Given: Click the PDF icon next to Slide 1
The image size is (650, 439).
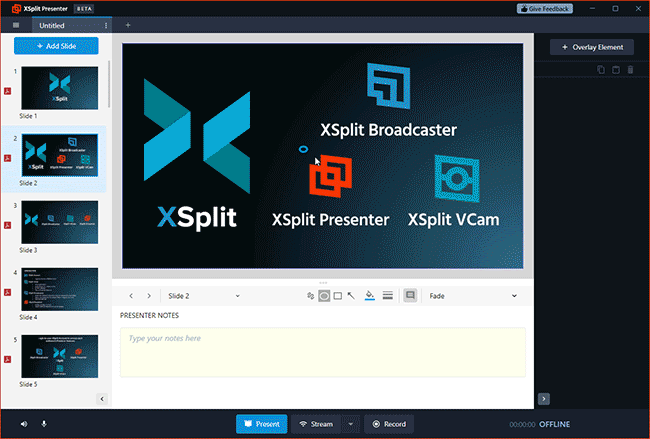Looking at the screenshot, I should point(7,91).
